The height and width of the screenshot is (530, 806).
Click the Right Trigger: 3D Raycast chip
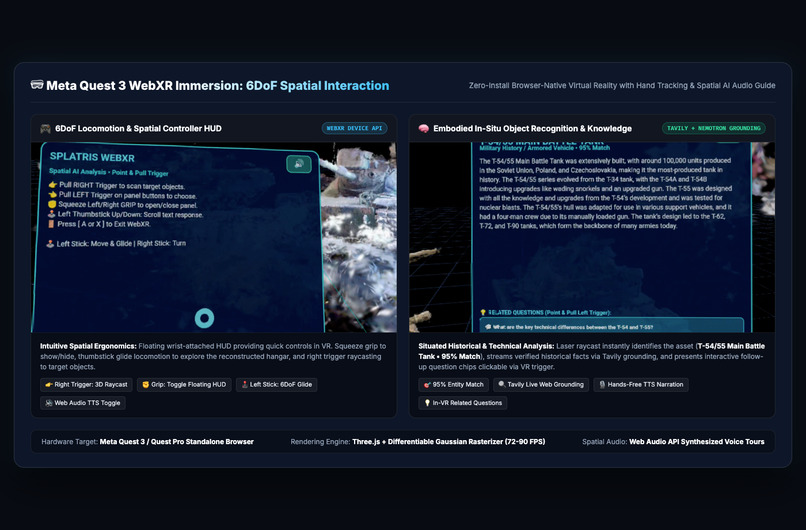[86, 385]
